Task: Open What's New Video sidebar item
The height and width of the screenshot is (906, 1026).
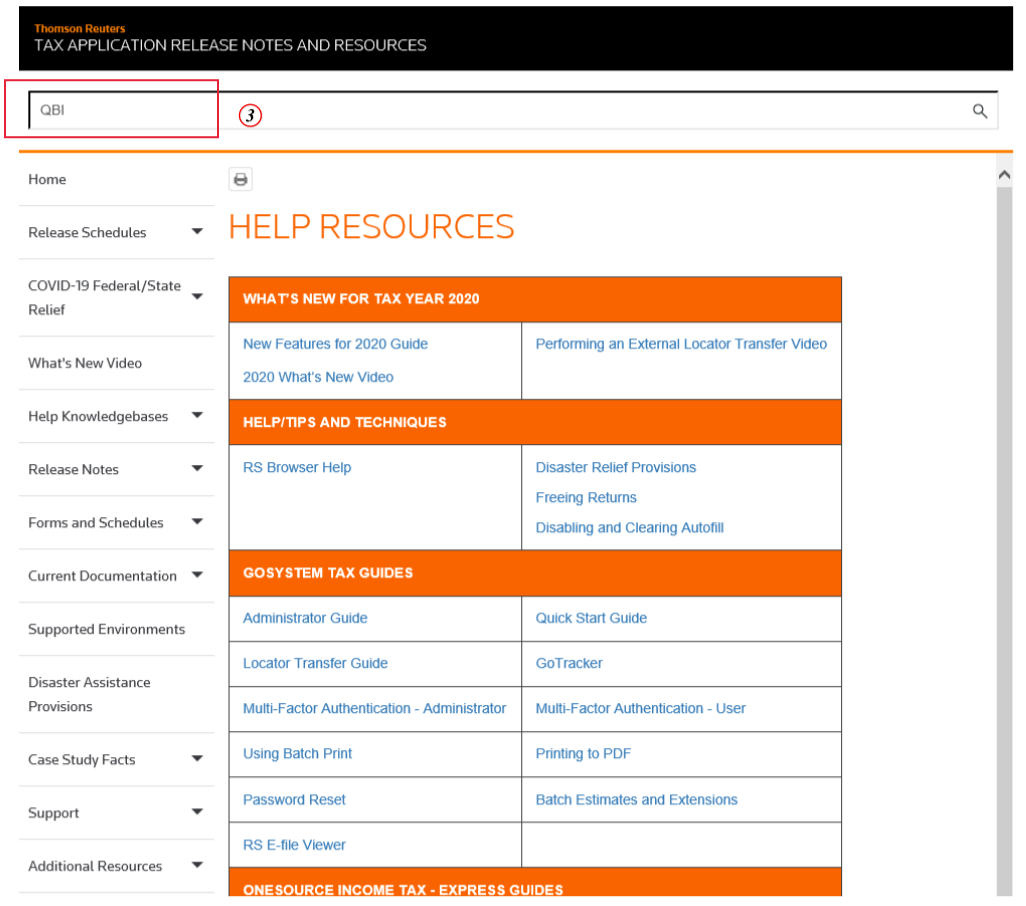Action: (x=85, y=363)
